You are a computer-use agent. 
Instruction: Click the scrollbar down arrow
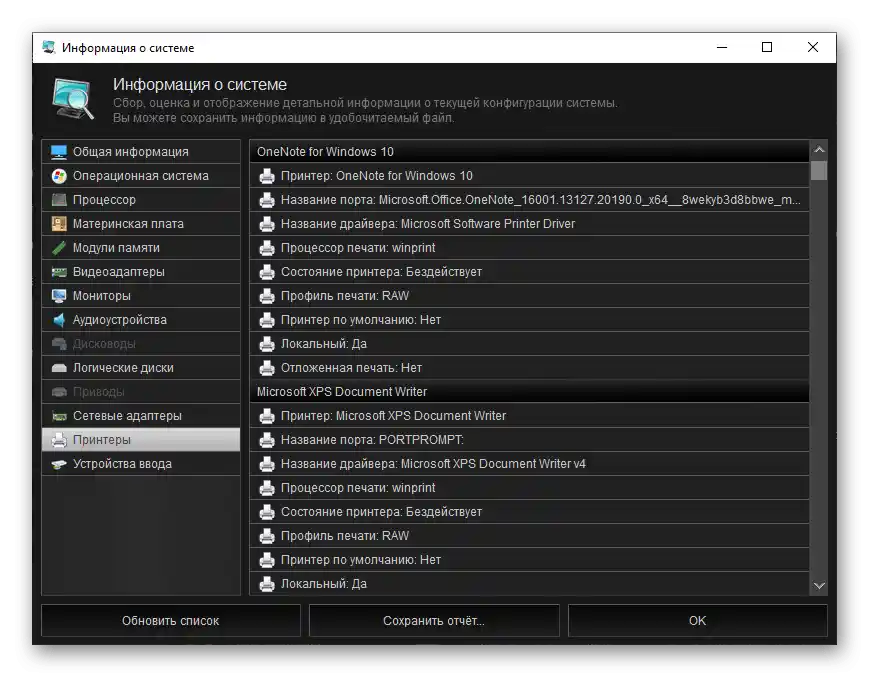click(819, 586)
